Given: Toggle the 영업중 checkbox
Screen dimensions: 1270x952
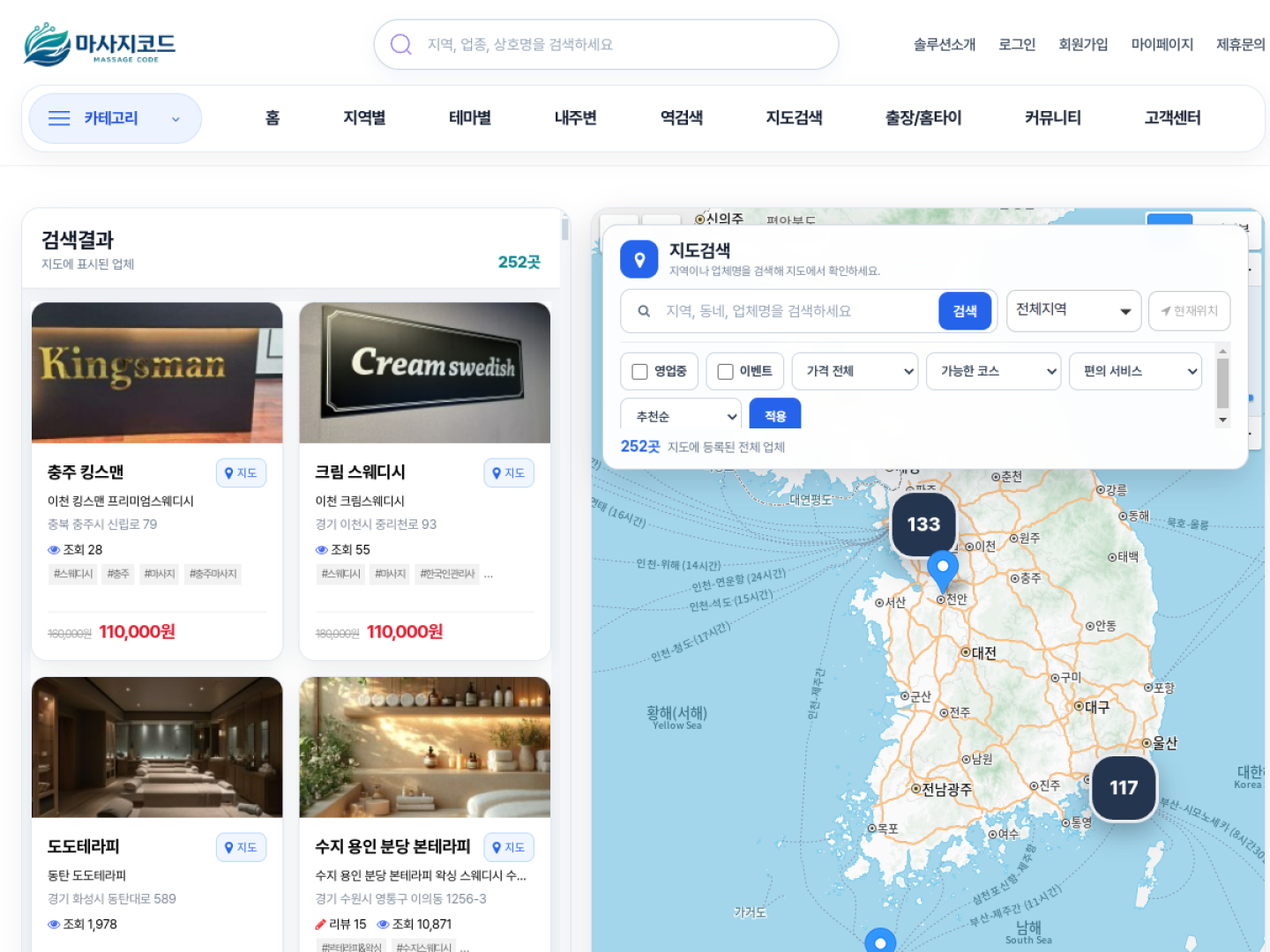Looking at the screenshot, I should coord(640,371).
